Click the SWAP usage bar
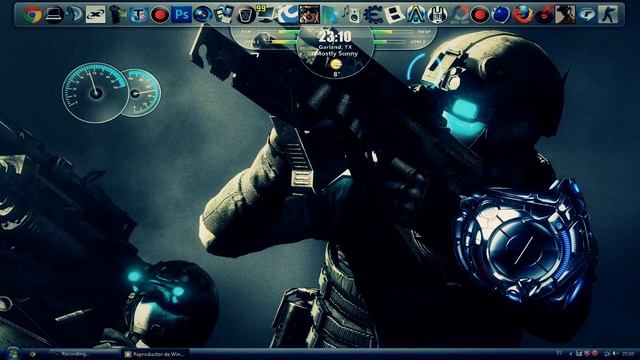The height and width of the screenshot is (360, 640). tap(393, 31)
